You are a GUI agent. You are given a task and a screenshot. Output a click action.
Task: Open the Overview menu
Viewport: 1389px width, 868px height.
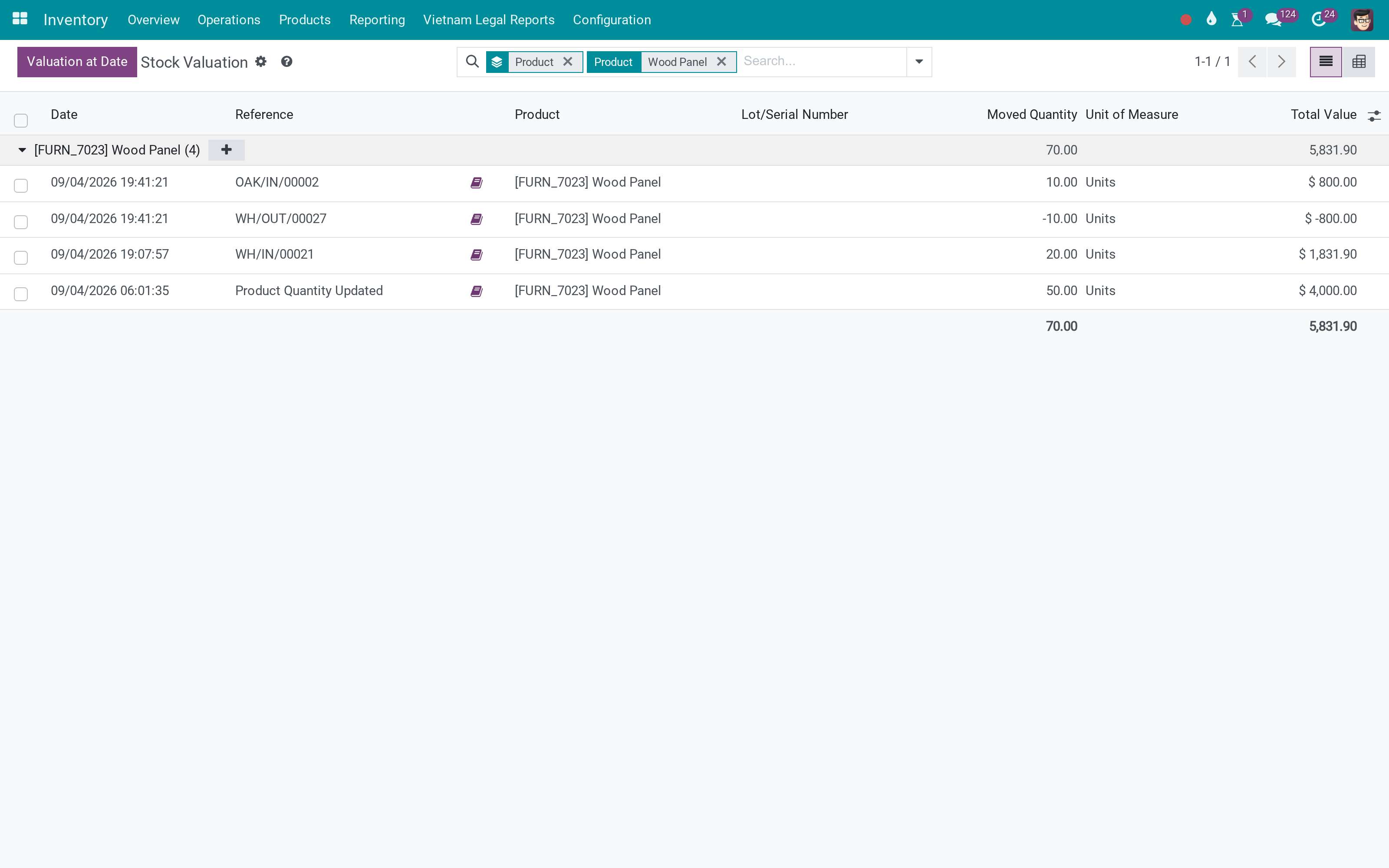tap(153, 20)
